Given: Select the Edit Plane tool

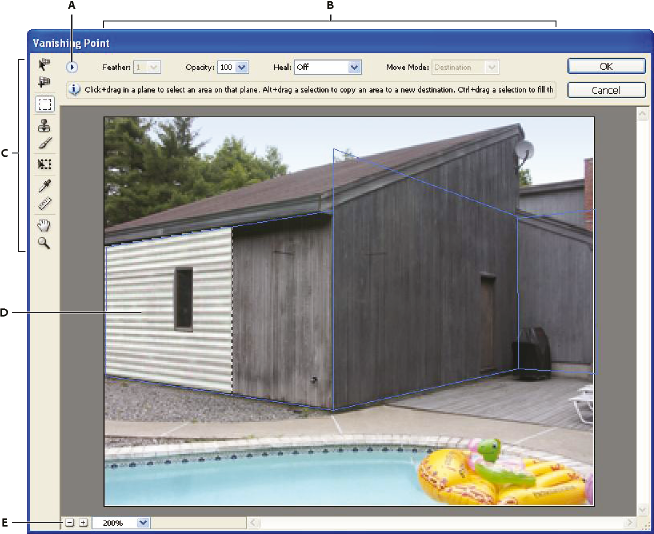Looking at the screenshot, I should pos(44,65).
